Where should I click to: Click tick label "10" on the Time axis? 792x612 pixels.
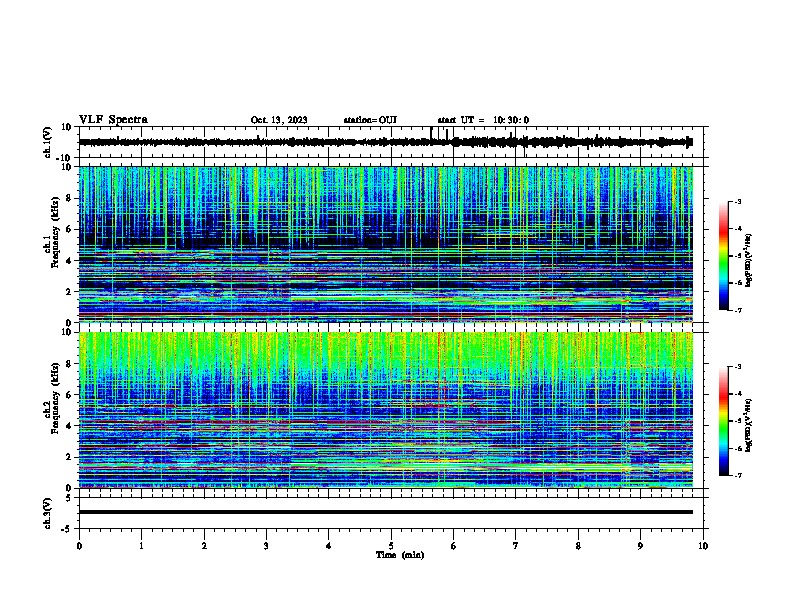pos(703,546)
